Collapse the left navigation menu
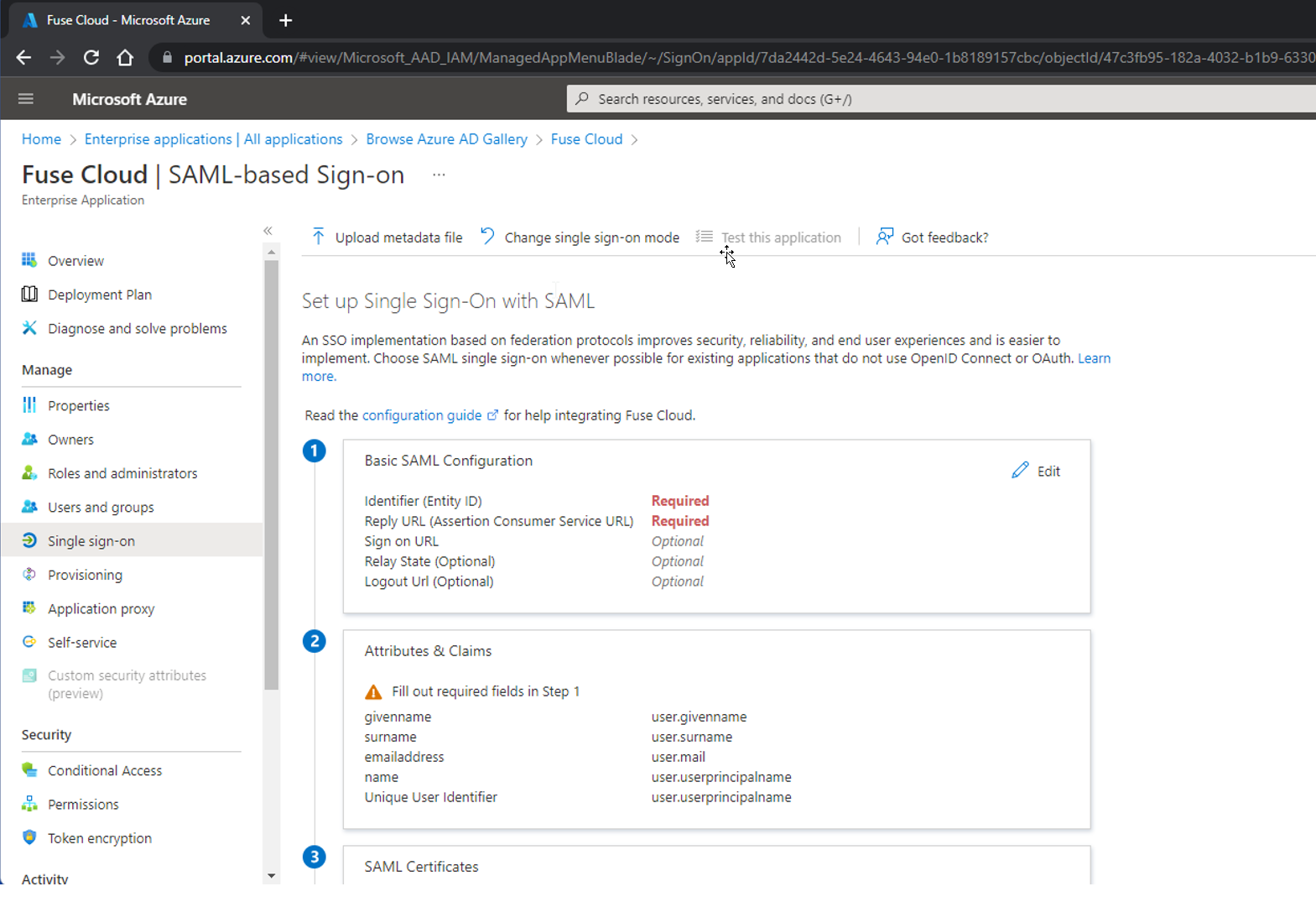 pyautogui.click(x=268, y=231)
